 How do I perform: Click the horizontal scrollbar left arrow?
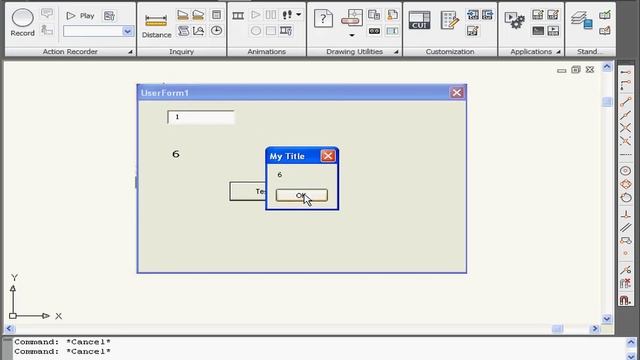point(10,329)
